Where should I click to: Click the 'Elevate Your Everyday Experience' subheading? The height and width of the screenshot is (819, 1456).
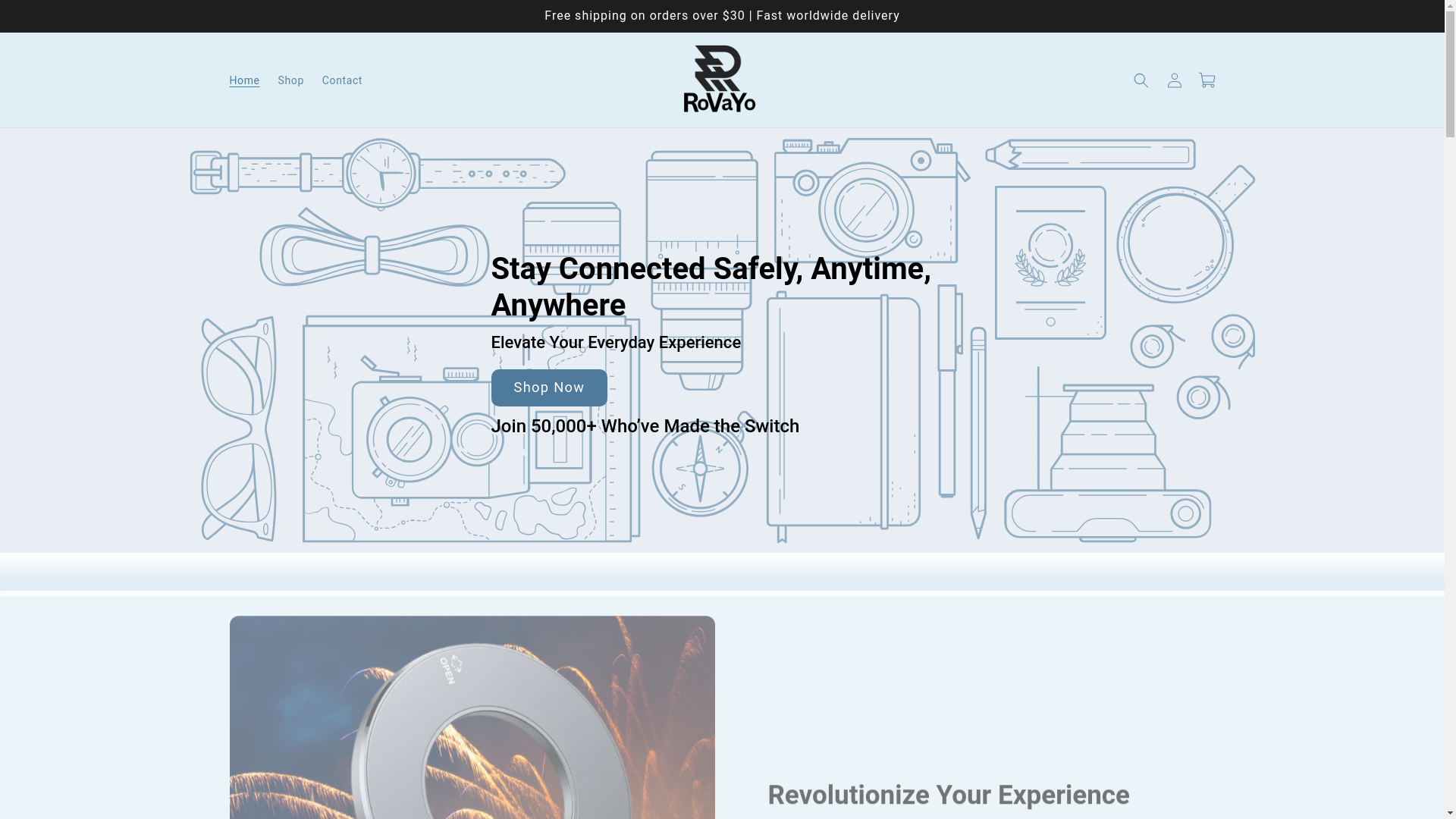pos(616,342)
